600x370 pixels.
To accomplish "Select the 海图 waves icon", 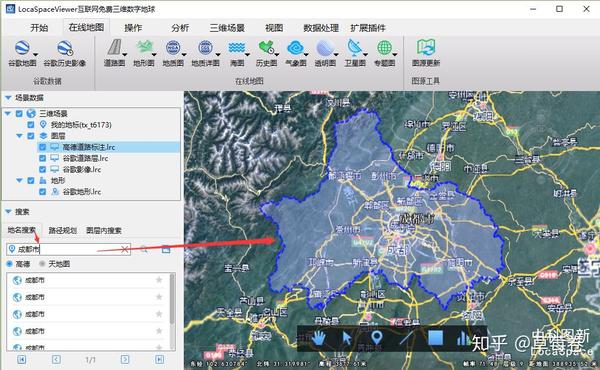I will coord(236,47).
